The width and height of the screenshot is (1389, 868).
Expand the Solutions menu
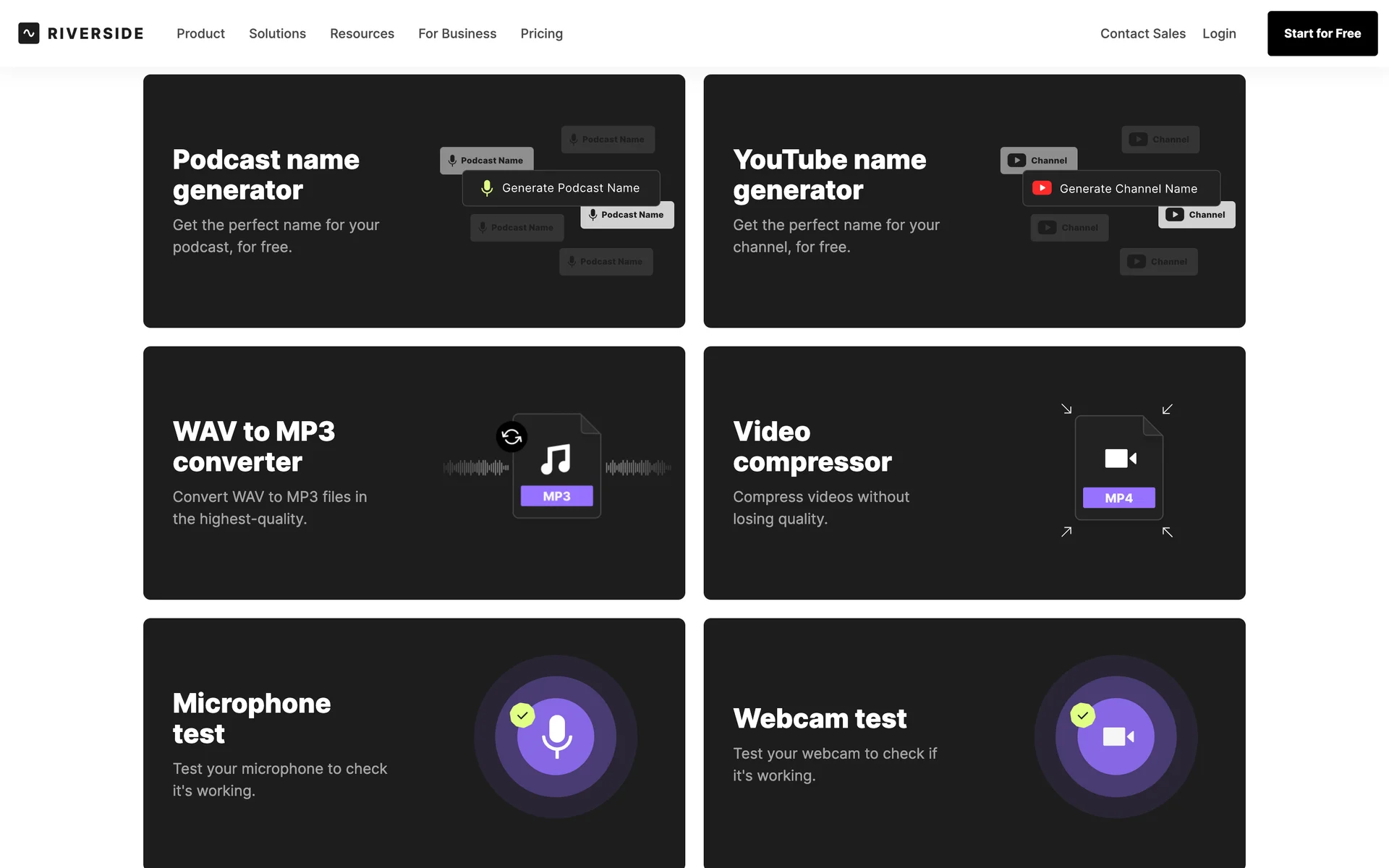coord(277,33)
